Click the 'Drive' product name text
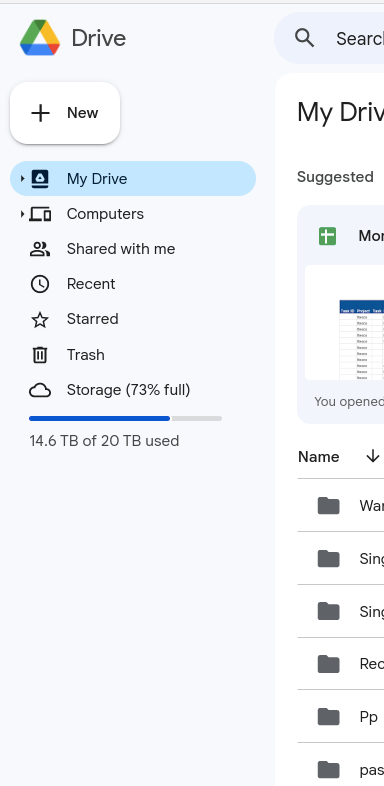384x786 pixels. pos(99,38)
